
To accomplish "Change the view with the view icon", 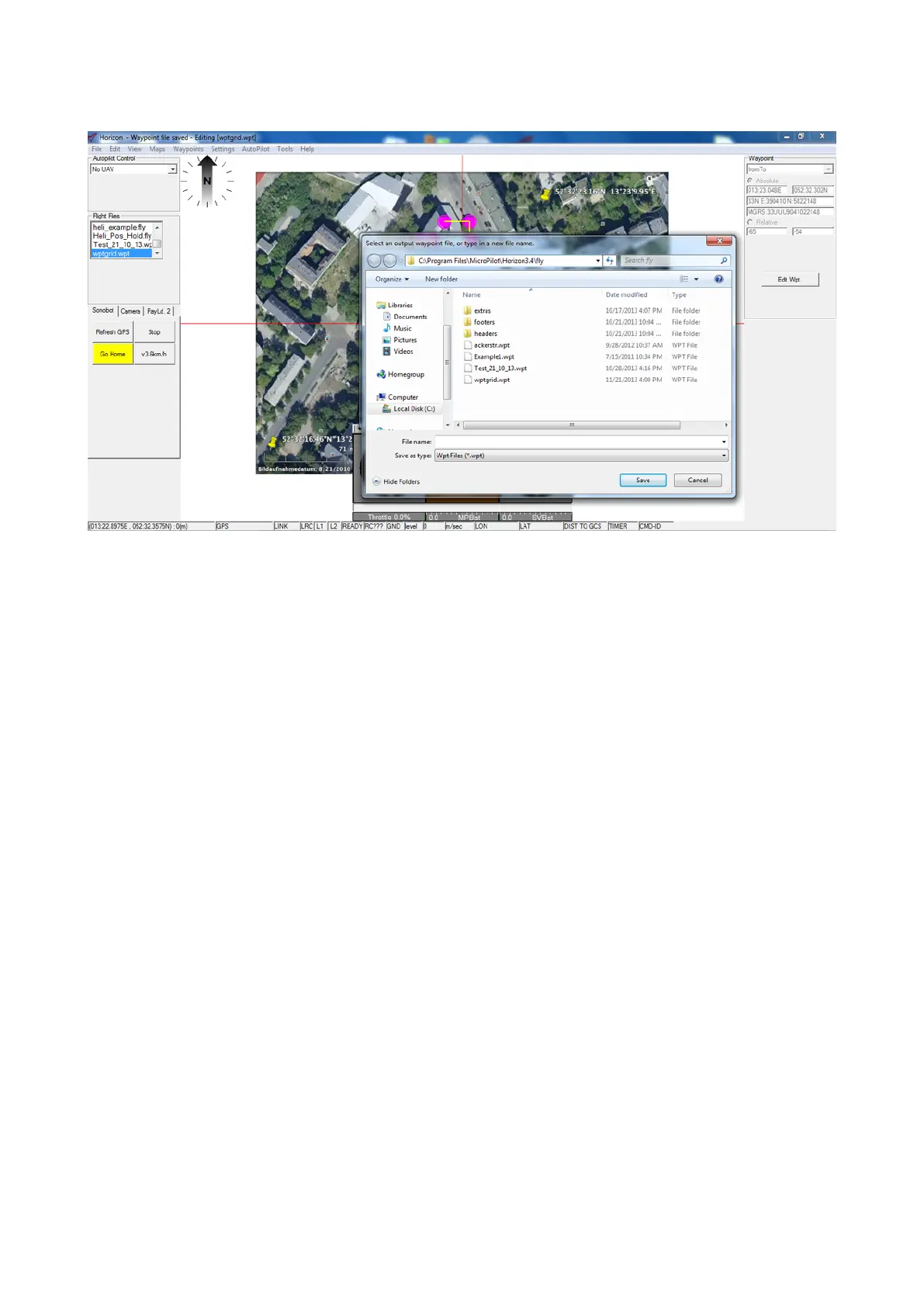I will pos(684,279).
